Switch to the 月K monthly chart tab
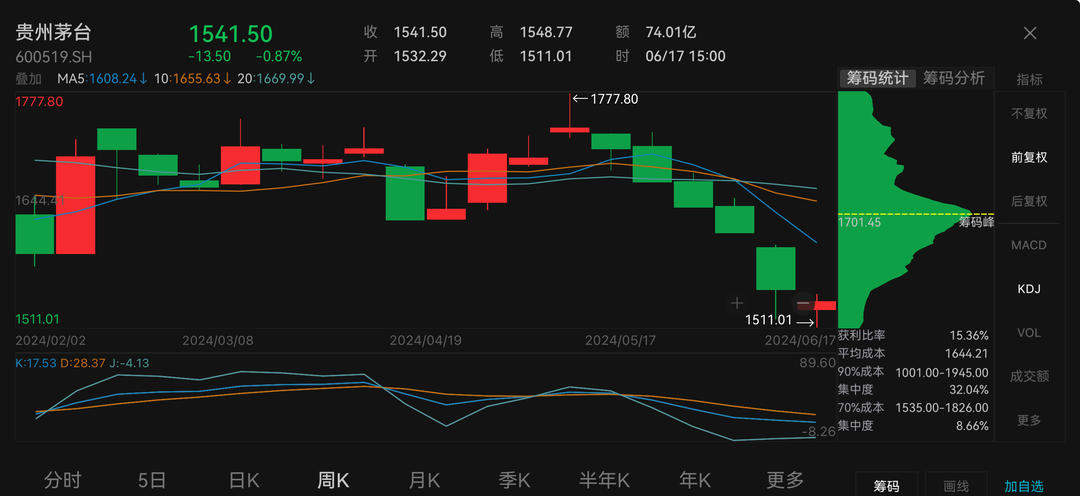The image size is (1080, 496). (424, 480)
